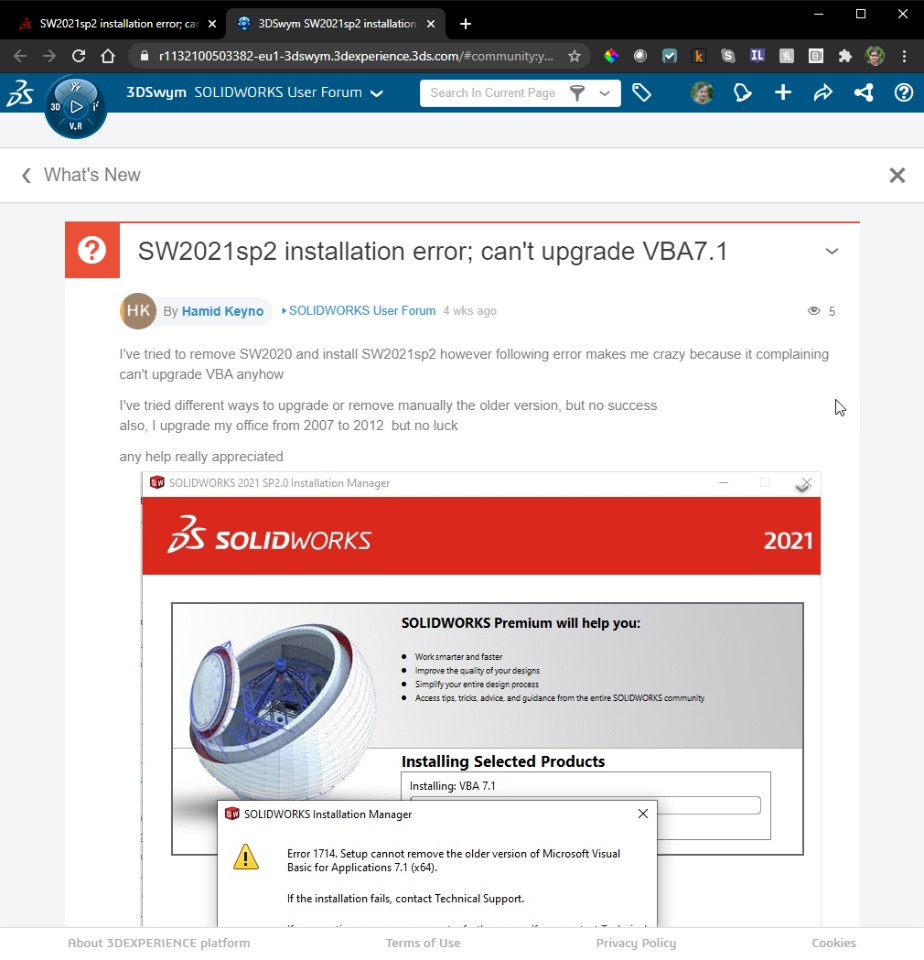Screen dimensions: 924x960
Task: Click the Share arrow icon
Action: (823, 93)
